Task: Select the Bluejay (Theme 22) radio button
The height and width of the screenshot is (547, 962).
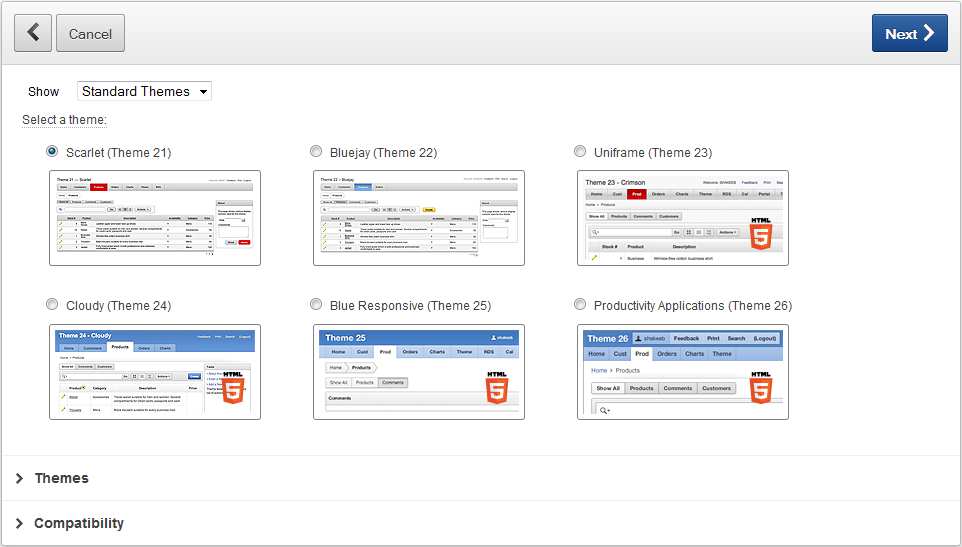Action: pos(316,151)
